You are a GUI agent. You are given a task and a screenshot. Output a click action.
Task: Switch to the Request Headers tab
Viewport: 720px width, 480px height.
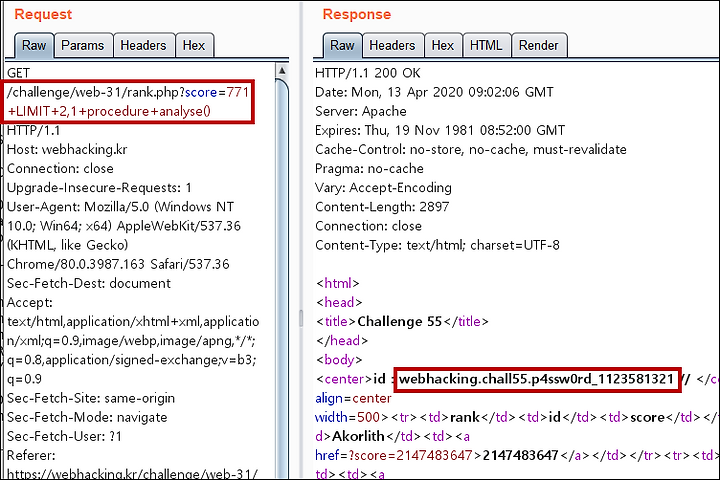[144, 45]
